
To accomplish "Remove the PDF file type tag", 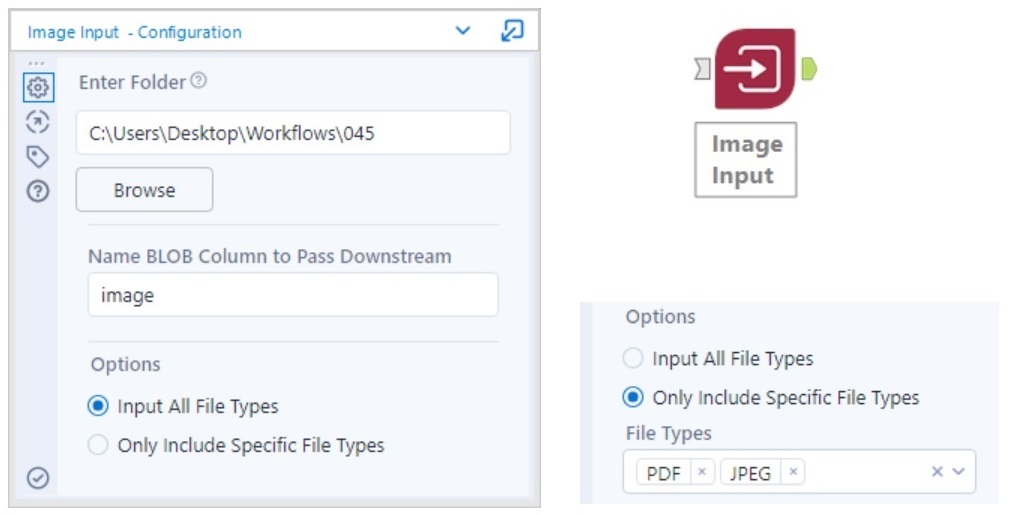I will click(702, 472).
